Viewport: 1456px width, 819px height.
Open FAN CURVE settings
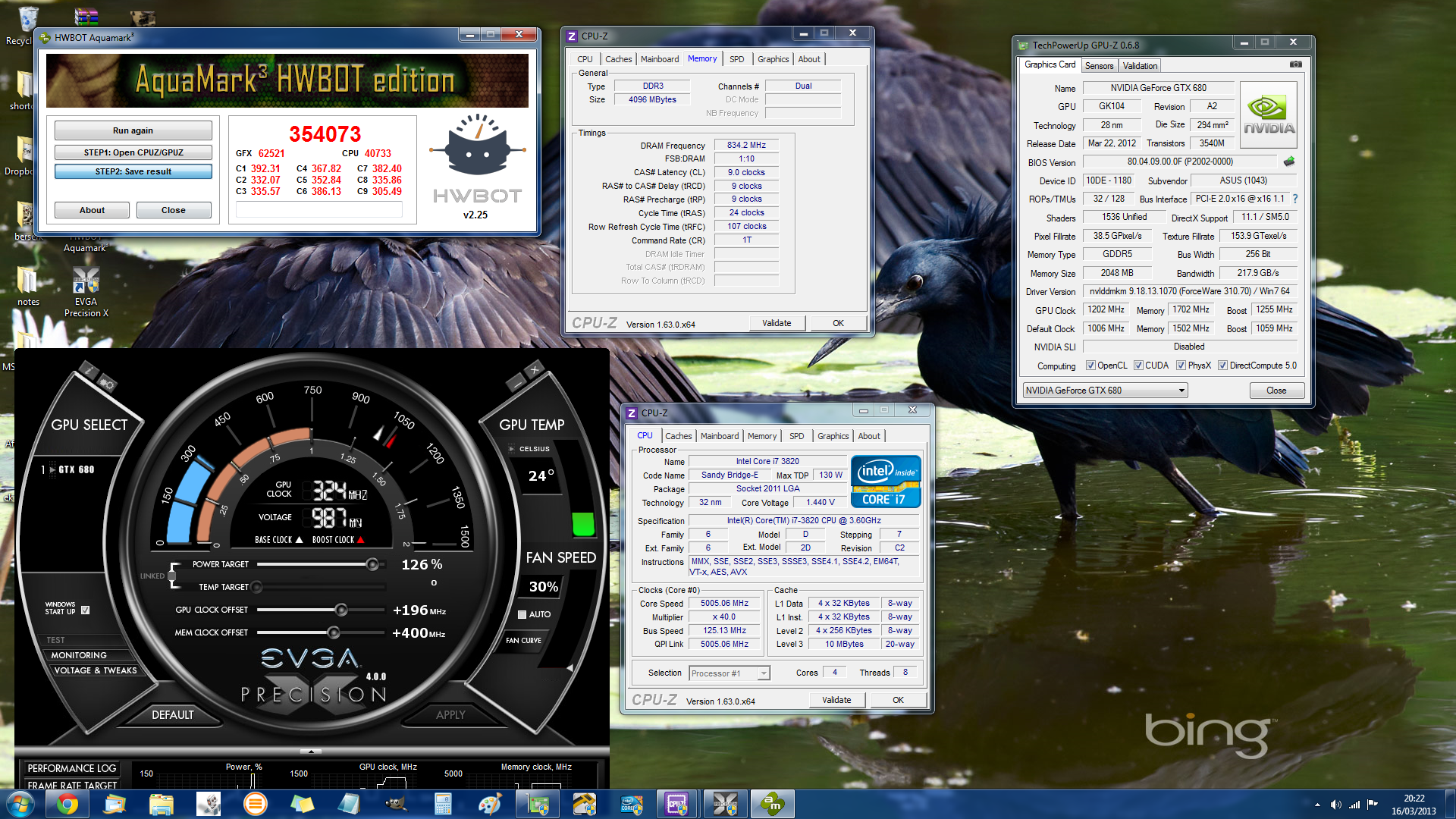tap(523, 641)
